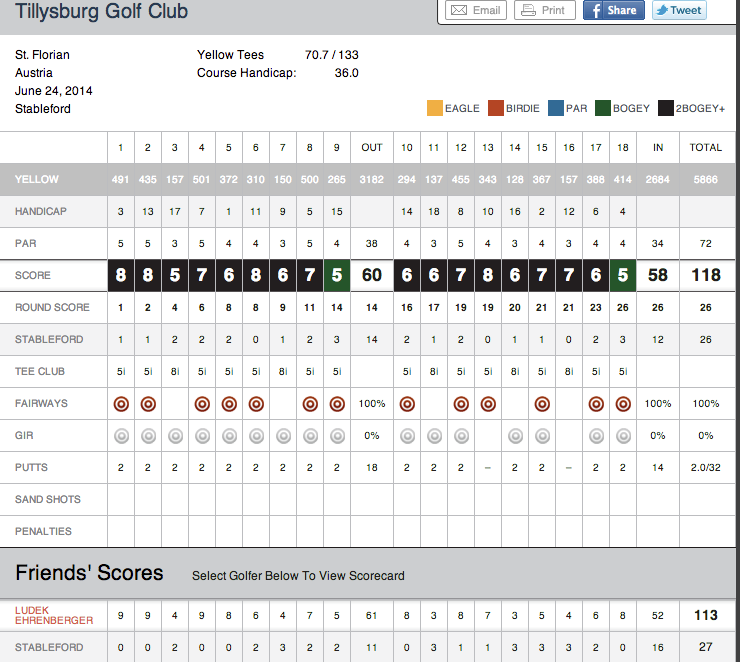Select the fairway target icon for hole 12
Screen dimensions: 740x662
tap(461, 404)
